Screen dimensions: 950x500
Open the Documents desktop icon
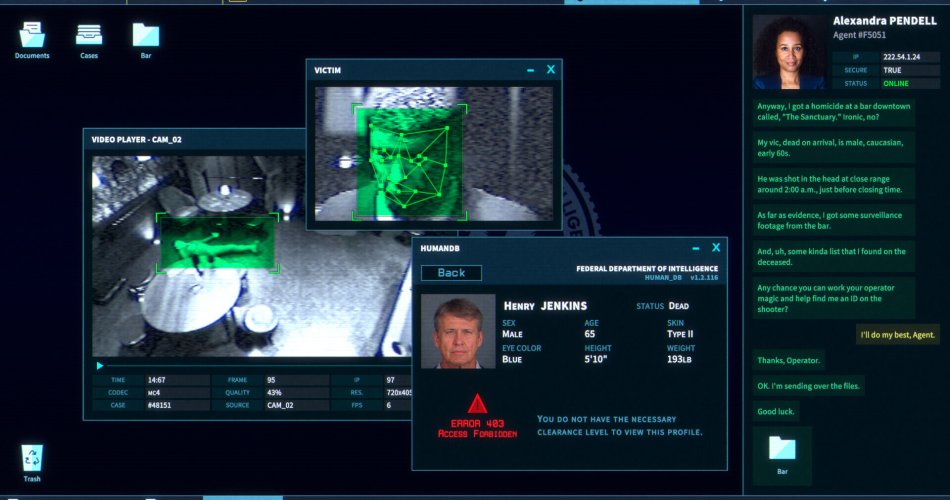(32, 39)
